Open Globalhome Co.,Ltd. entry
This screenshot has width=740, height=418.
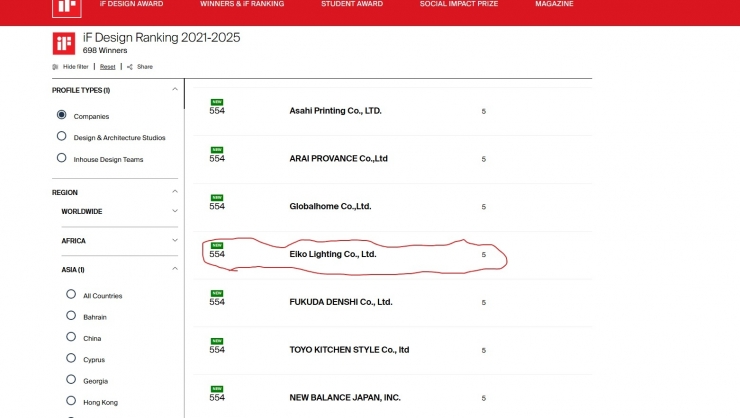point(330,206)
